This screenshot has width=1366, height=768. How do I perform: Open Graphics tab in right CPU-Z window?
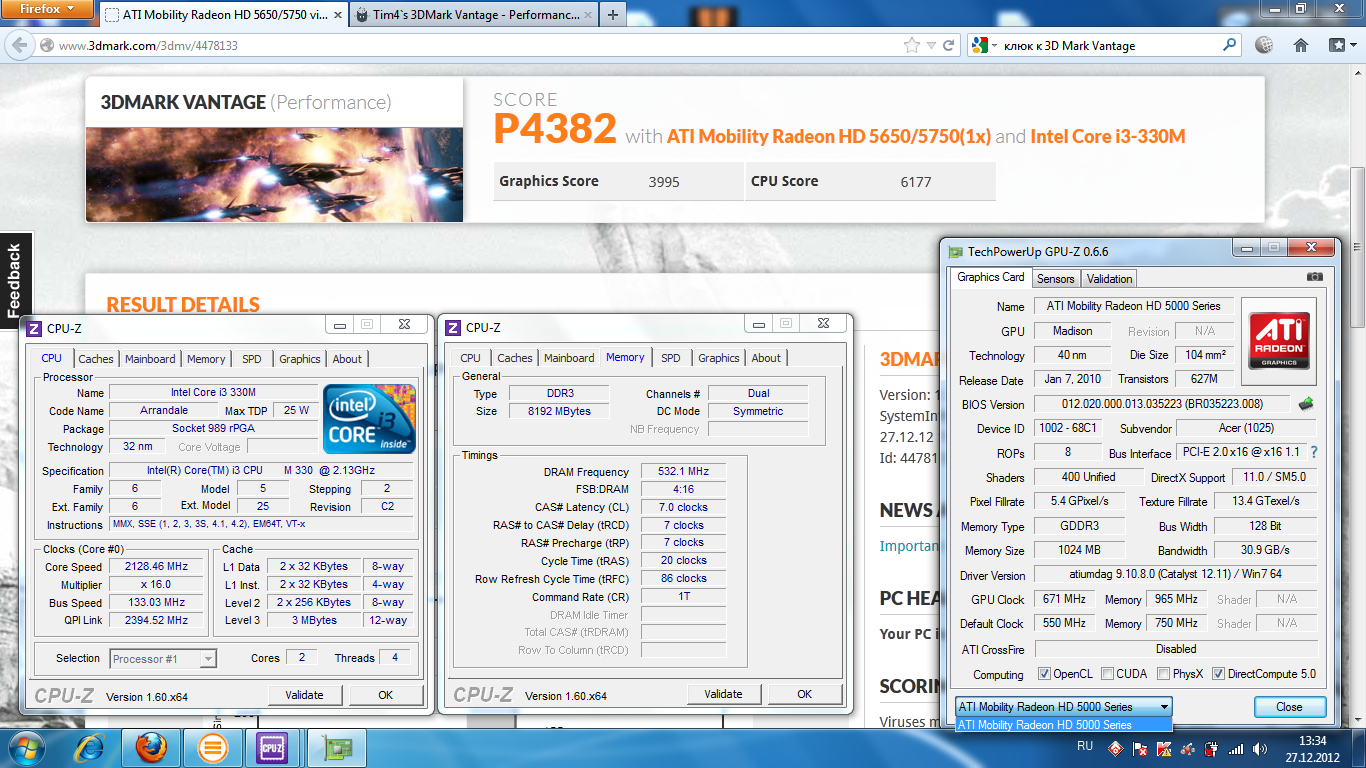pyautogui.click(x=719, y=358)
